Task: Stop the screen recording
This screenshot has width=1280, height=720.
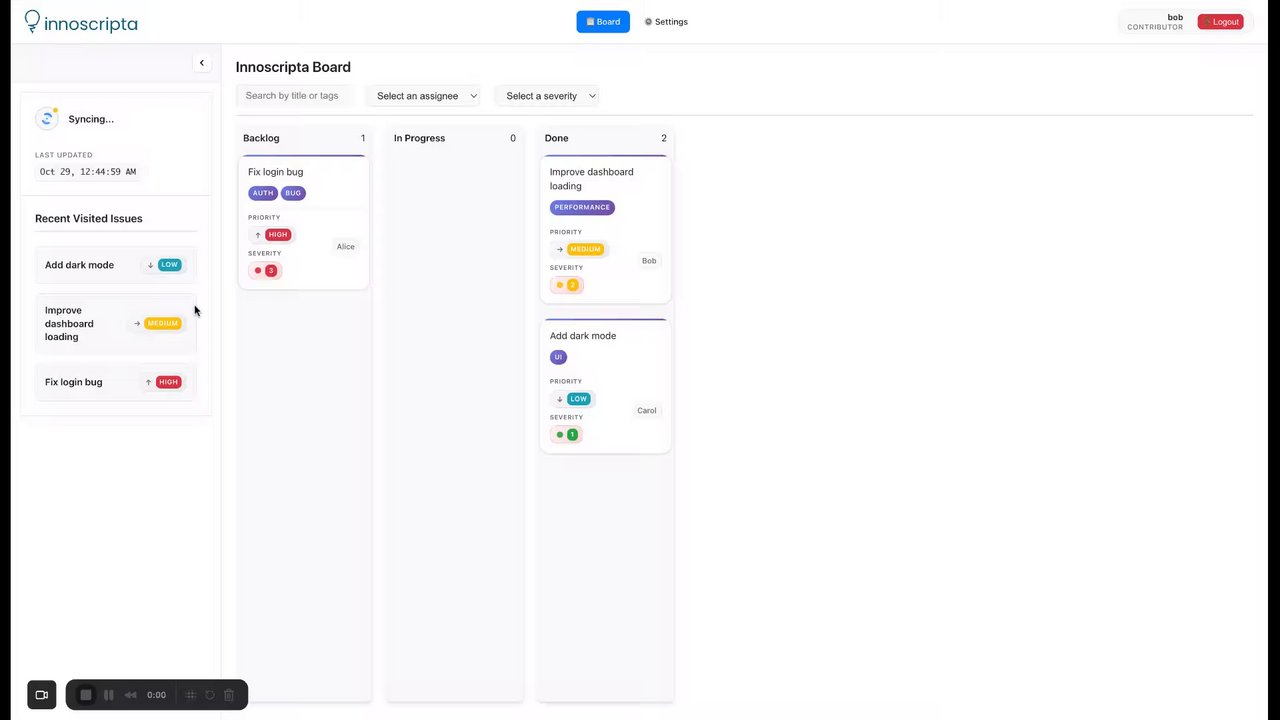Action: [x=86, y=695]
